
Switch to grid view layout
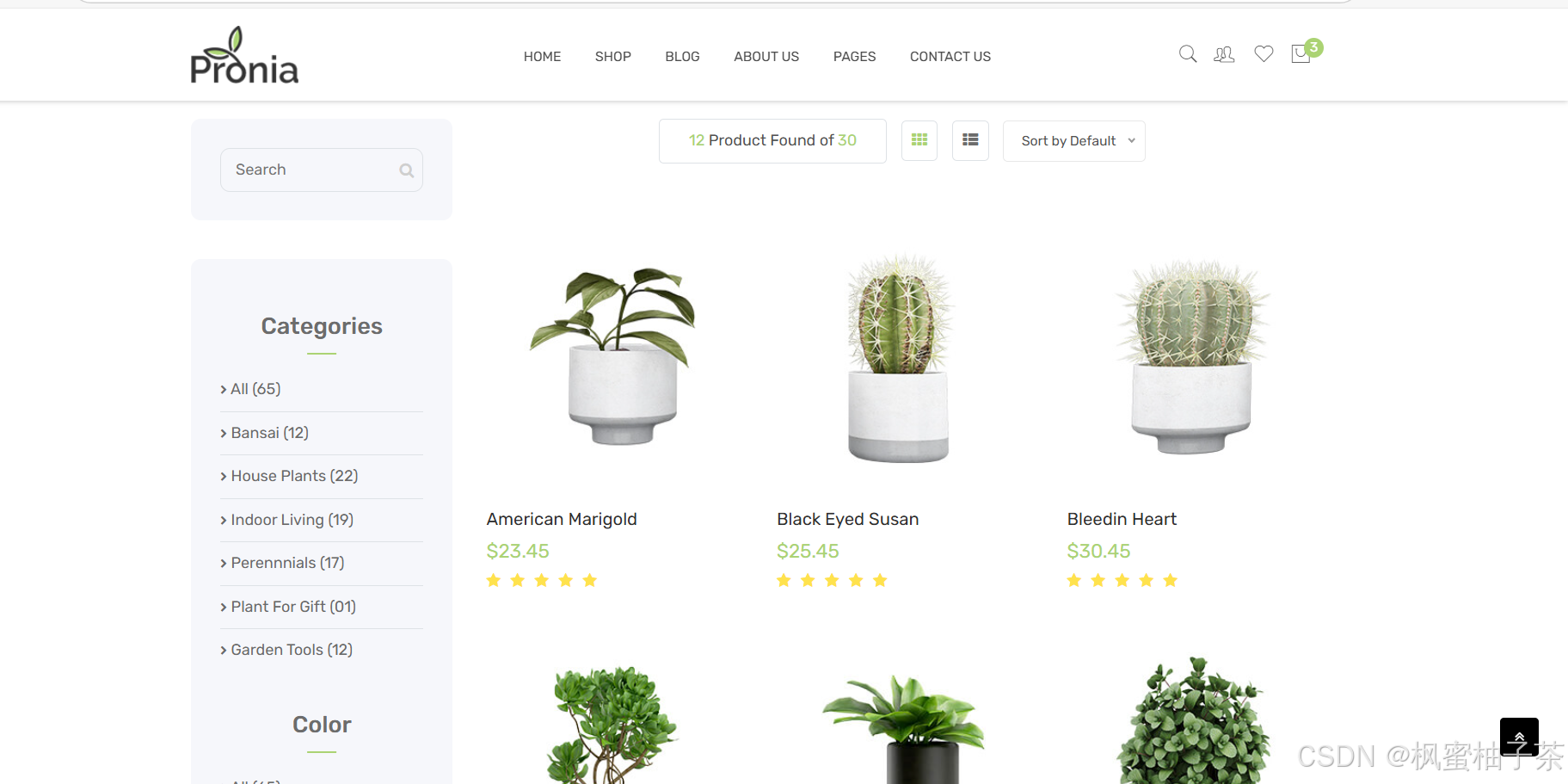[x=919, y=140]
